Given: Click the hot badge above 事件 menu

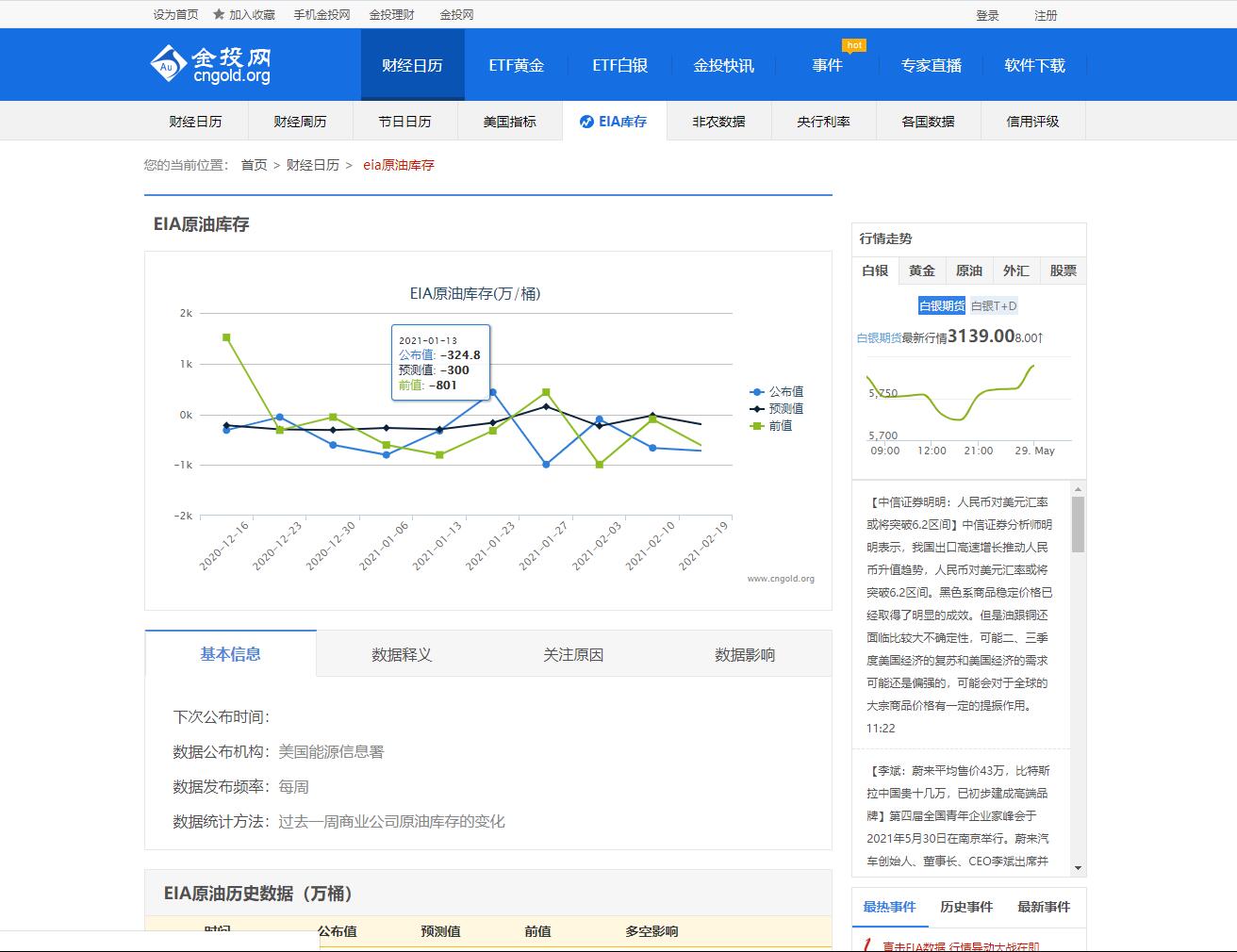Looking at the screenshot, I should coord(854,44).
